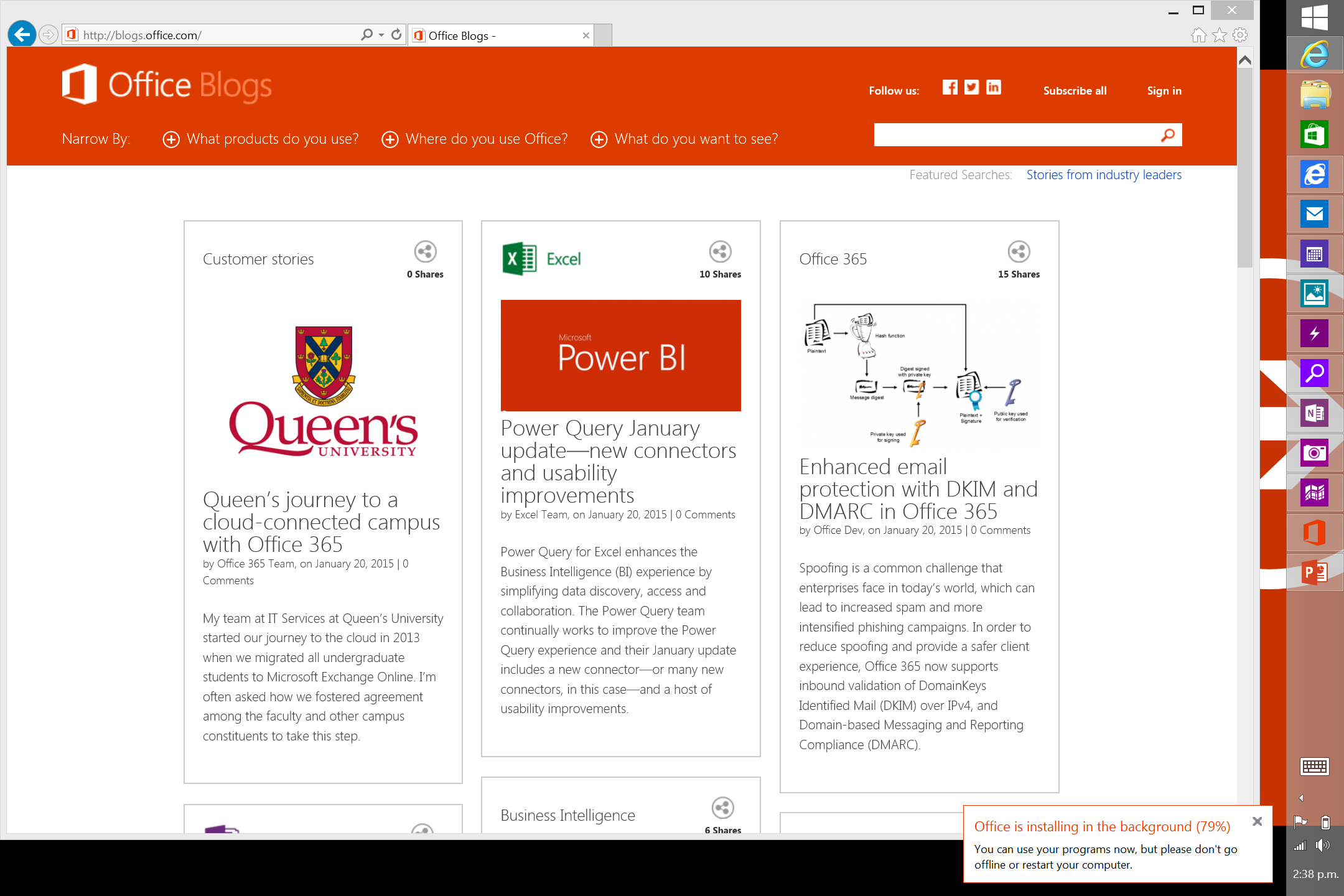Click the browser back arrow button
The image size is (1344, 896).
22,34
